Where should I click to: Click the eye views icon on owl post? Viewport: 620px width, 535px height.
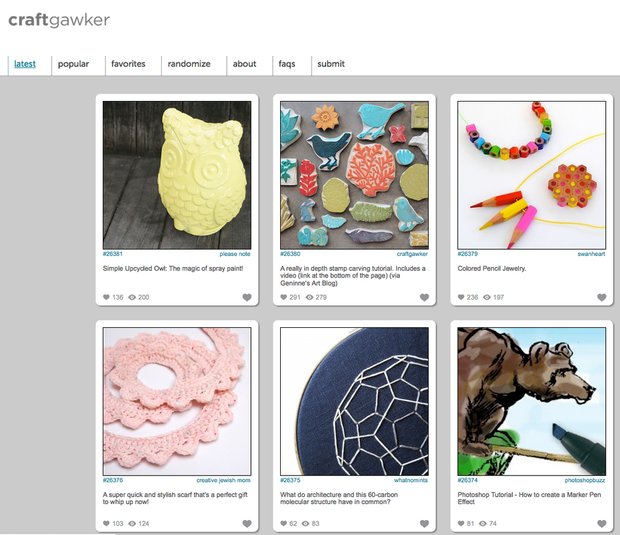tap(132, 297)
